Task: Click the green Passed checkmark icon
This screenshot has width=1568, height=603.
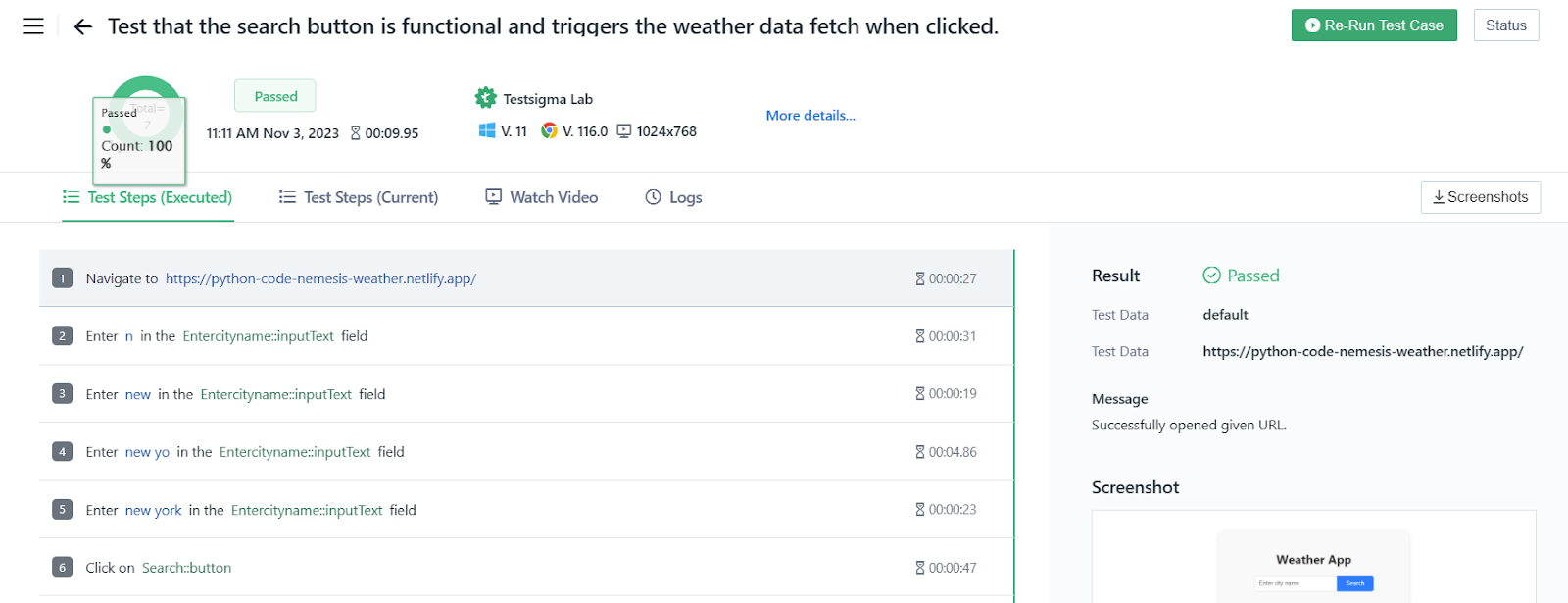Action: pos(1212,276)
